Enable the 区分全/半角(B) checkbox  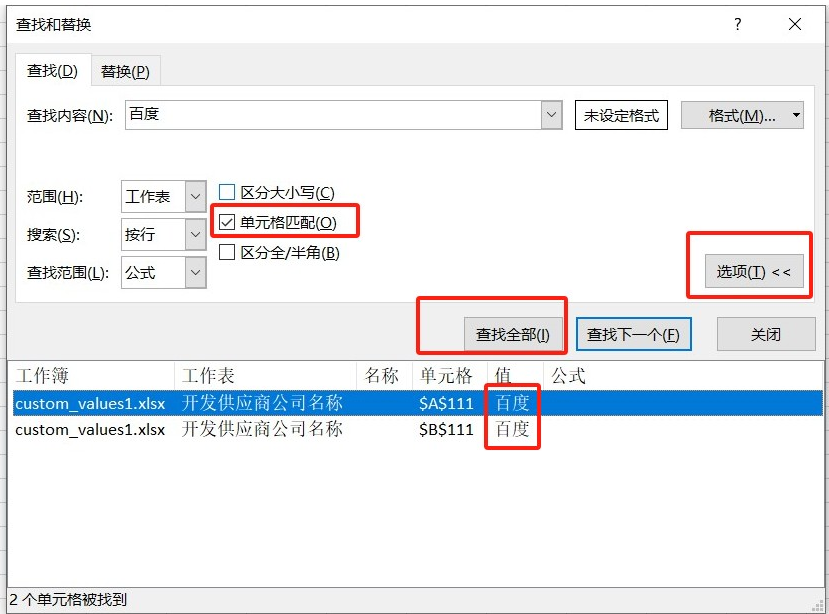pyautogui.click(x=227, y=252)
